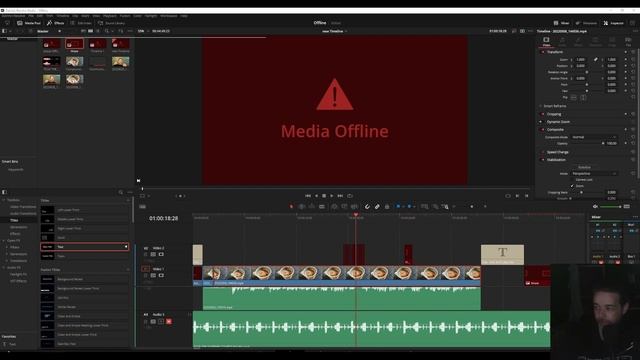Image resolution: width=640 pixels, height=360 pixels.
Task: Toggle timeline Snapping magnet
Action: (367, 207)
